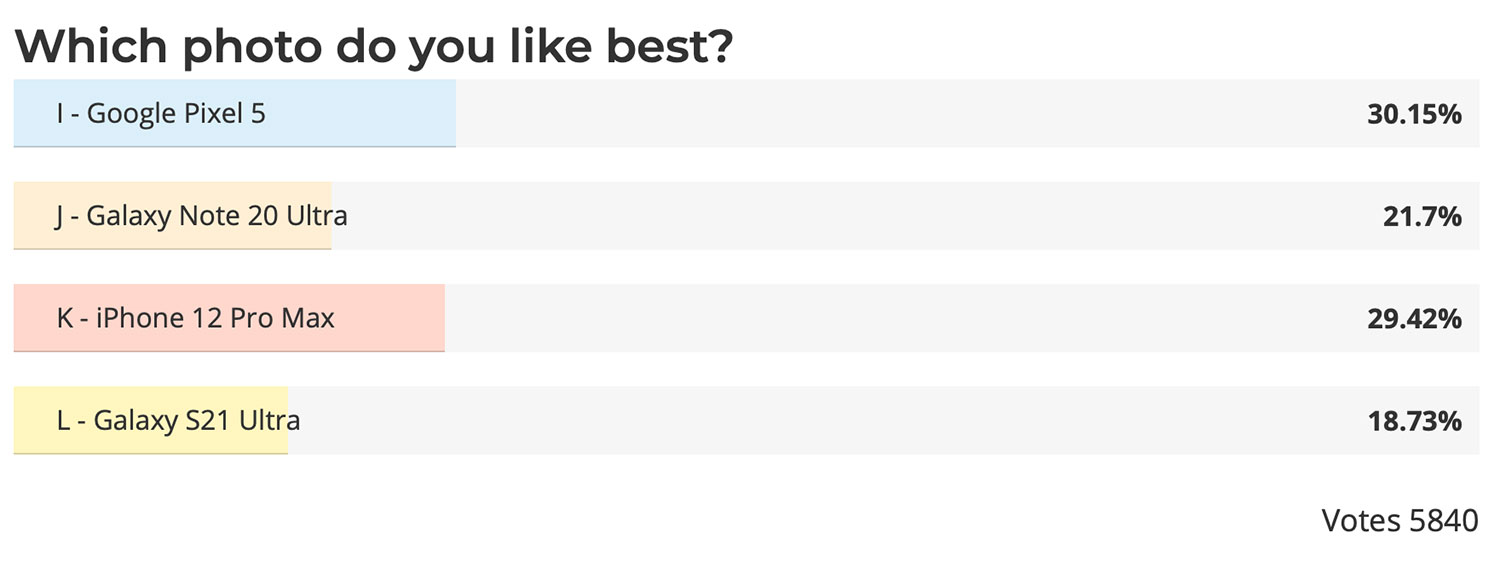Click the red iPhone 12 Pro Max bar
The width and height of the screenshot is (1500, 568).
[229, 318]
